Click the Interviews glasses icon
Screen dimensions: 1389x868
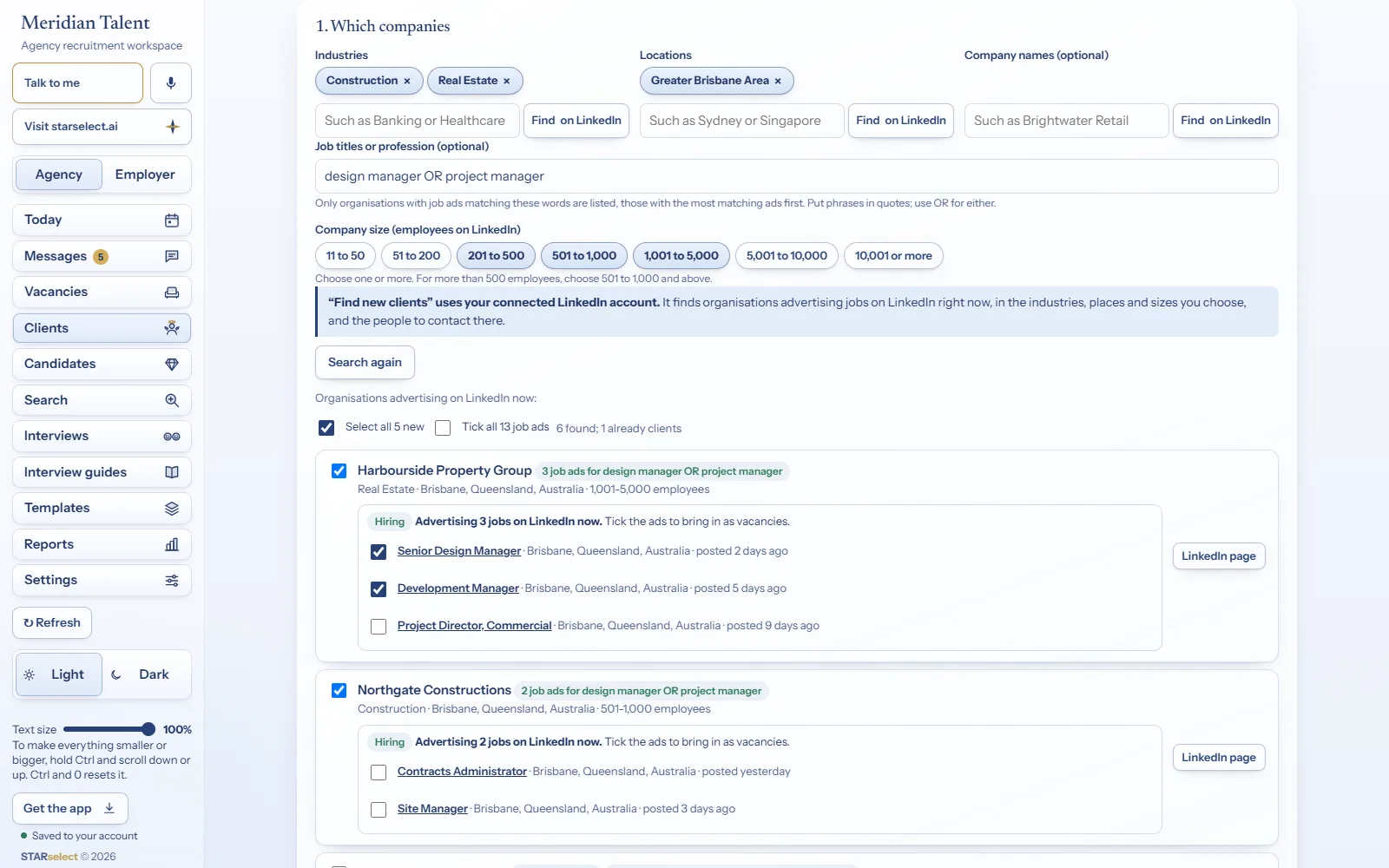(x=172, y=437)
